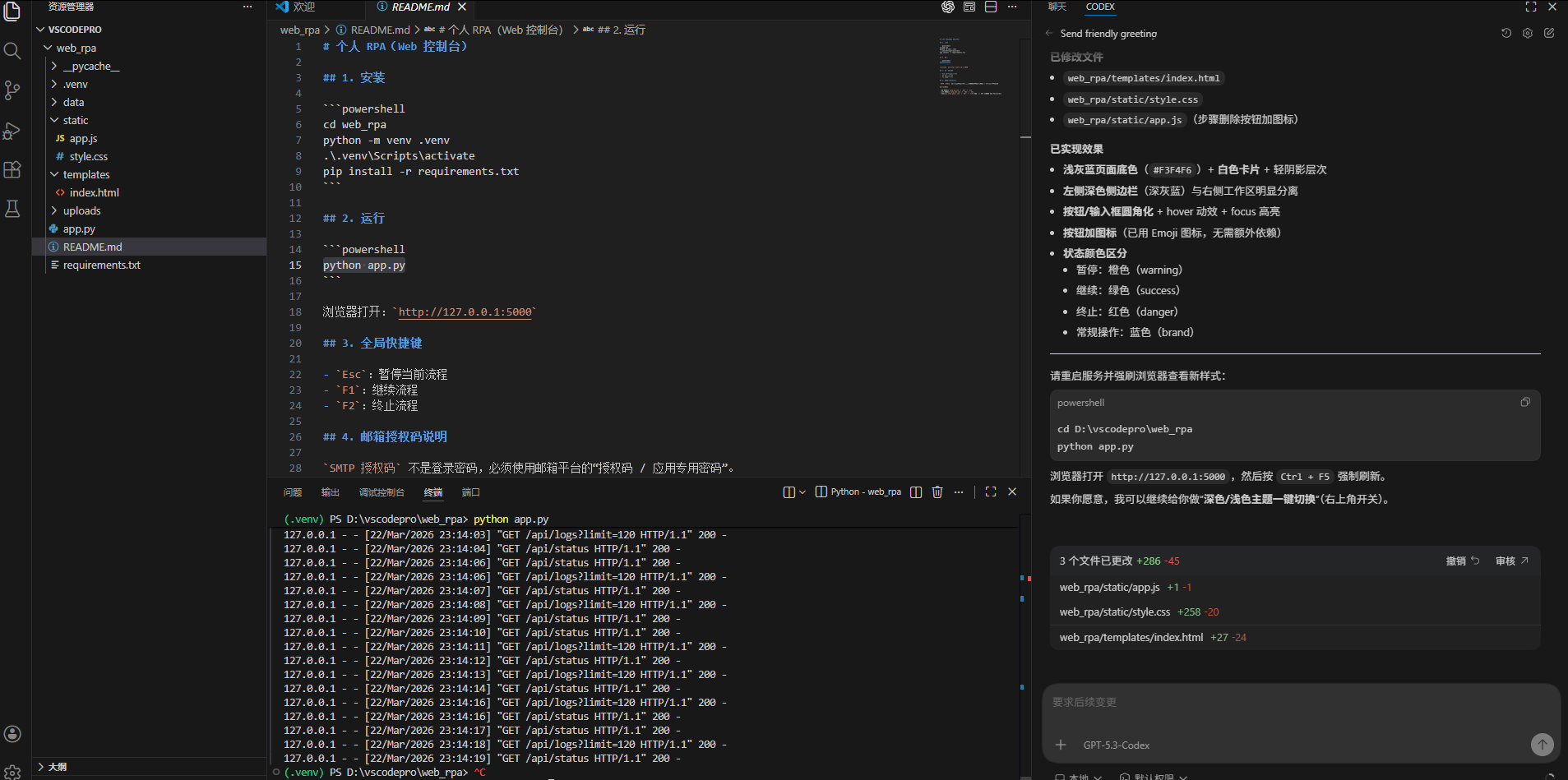
Task: Open terminal panel more actions ellipsis
Action: (x=959, y=492)
